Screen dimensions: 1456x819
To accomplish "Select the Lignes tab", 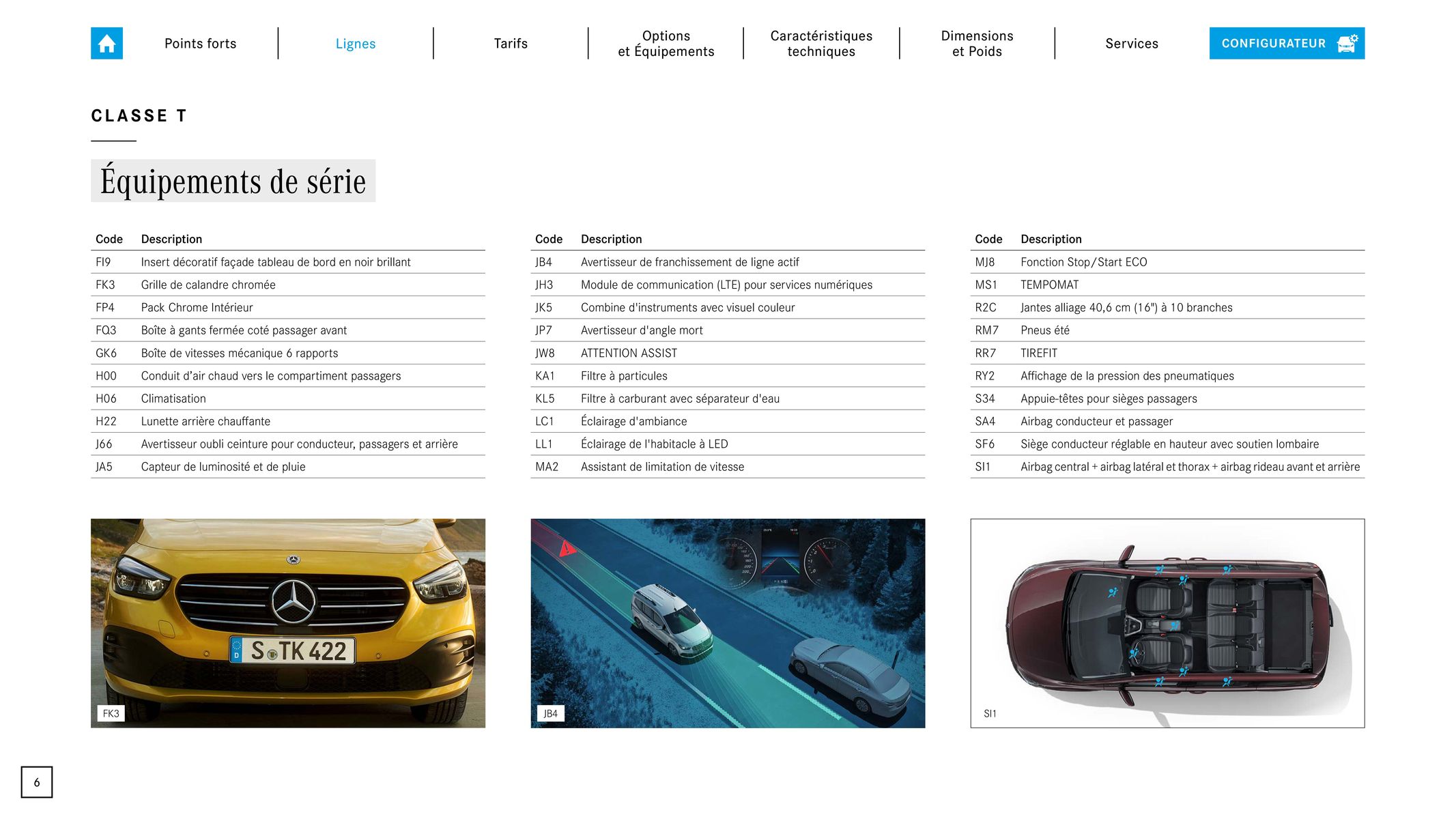I will pos(356,44).
